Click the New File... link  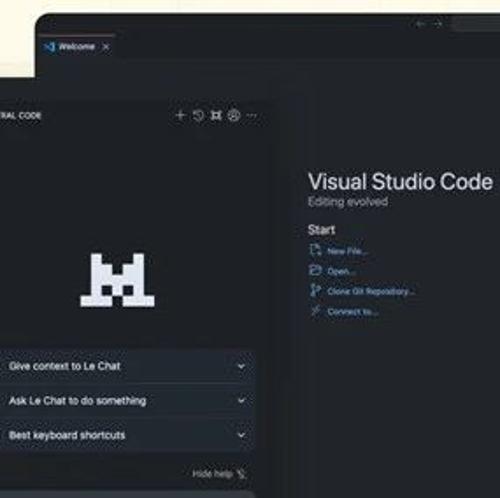coord(348,251)
